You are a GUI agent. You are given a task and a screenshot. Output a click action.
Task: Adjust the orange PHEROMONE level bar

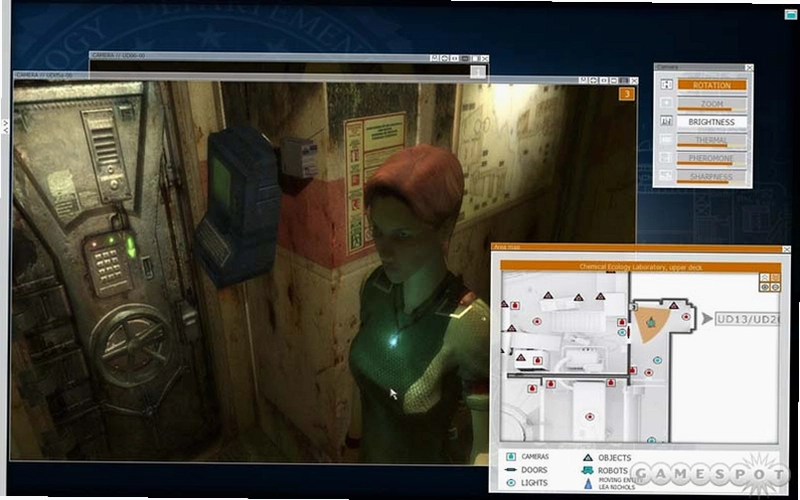click(704, 164)
